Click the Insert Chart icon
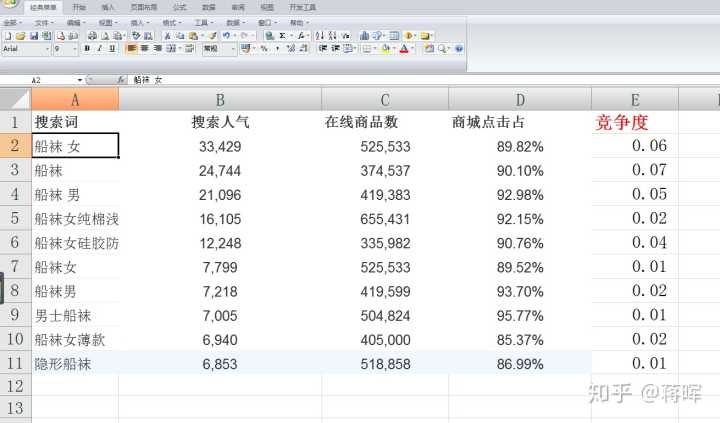 (364, 35)
